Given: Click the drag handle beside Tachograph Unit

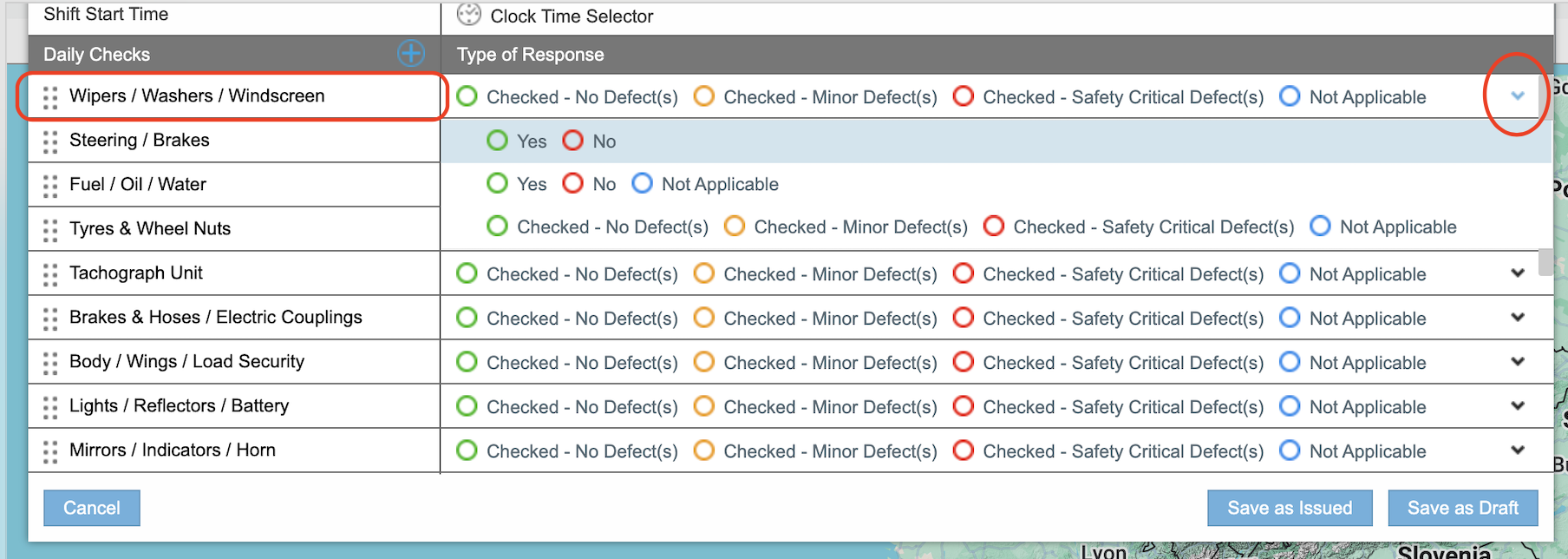Looking at the screenshot, I should pos(49,273).
